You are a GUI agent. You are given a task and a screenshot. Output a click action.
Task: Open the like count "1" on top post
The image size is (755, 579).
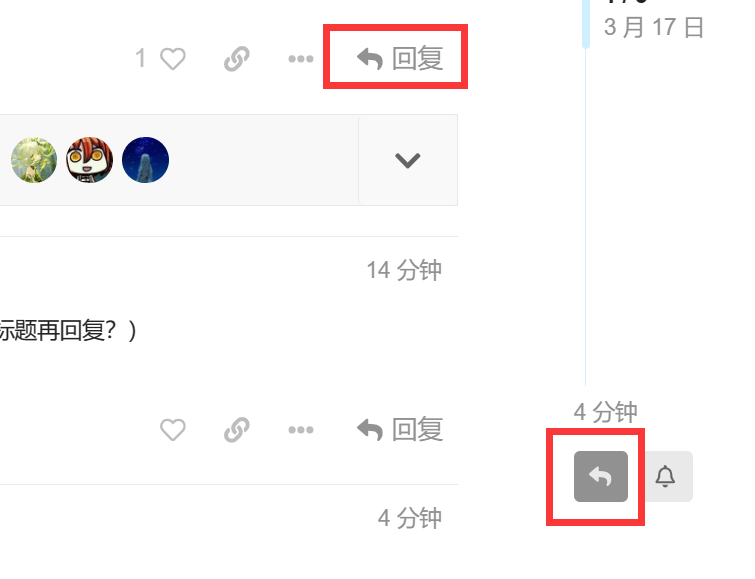coord(140,59)
